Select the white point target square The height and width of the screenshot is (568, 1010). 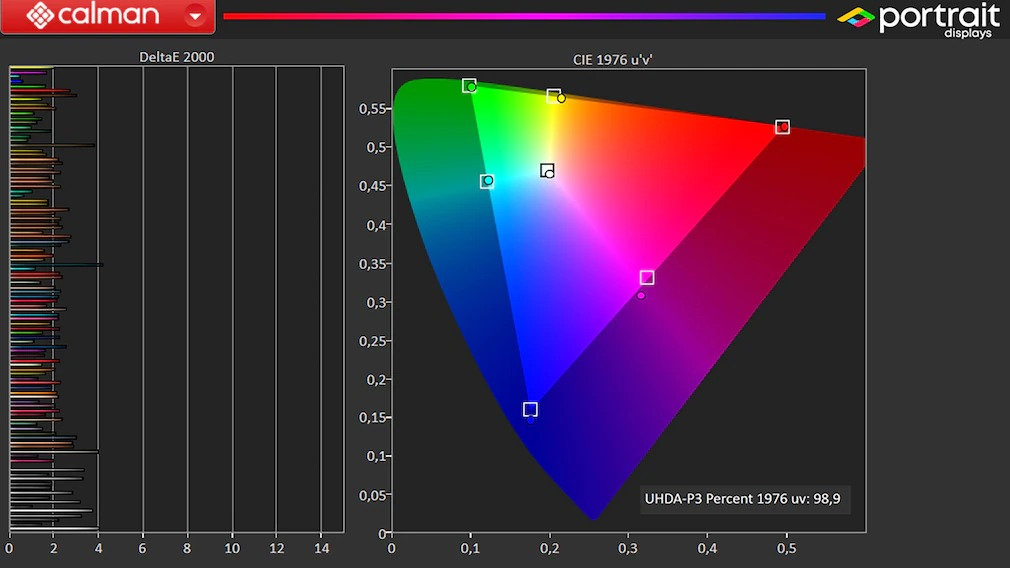(x=547, y=170)
